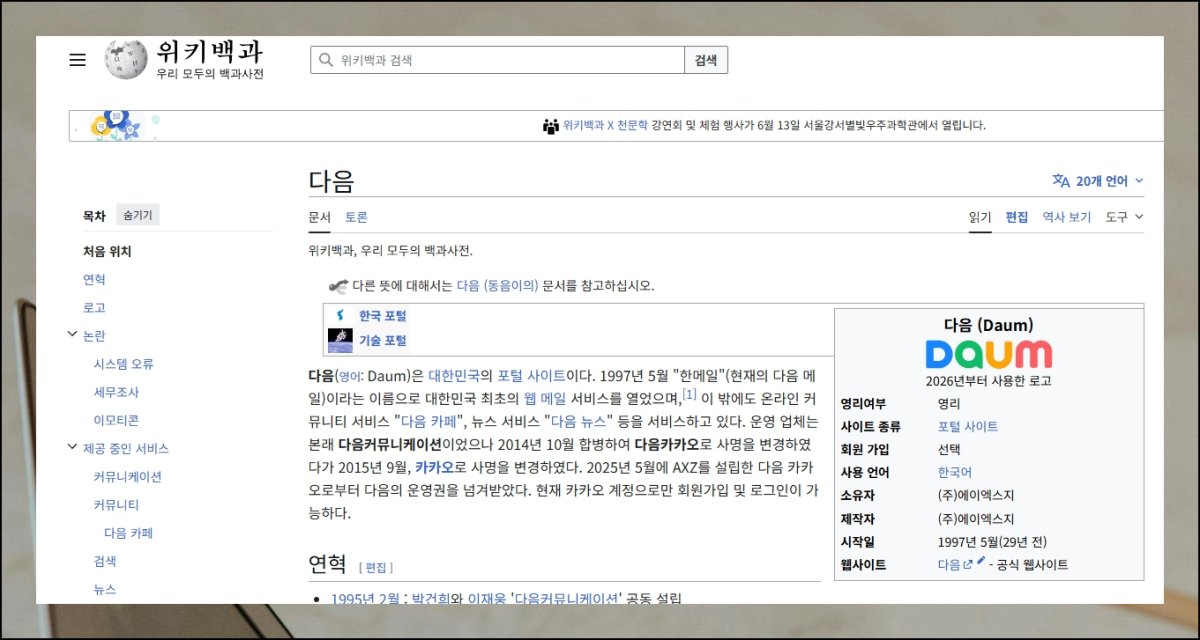The image size is (1200, 640).
Task: Click the 편집 link next to 연혁 heading
Action: tap(376, 568)
